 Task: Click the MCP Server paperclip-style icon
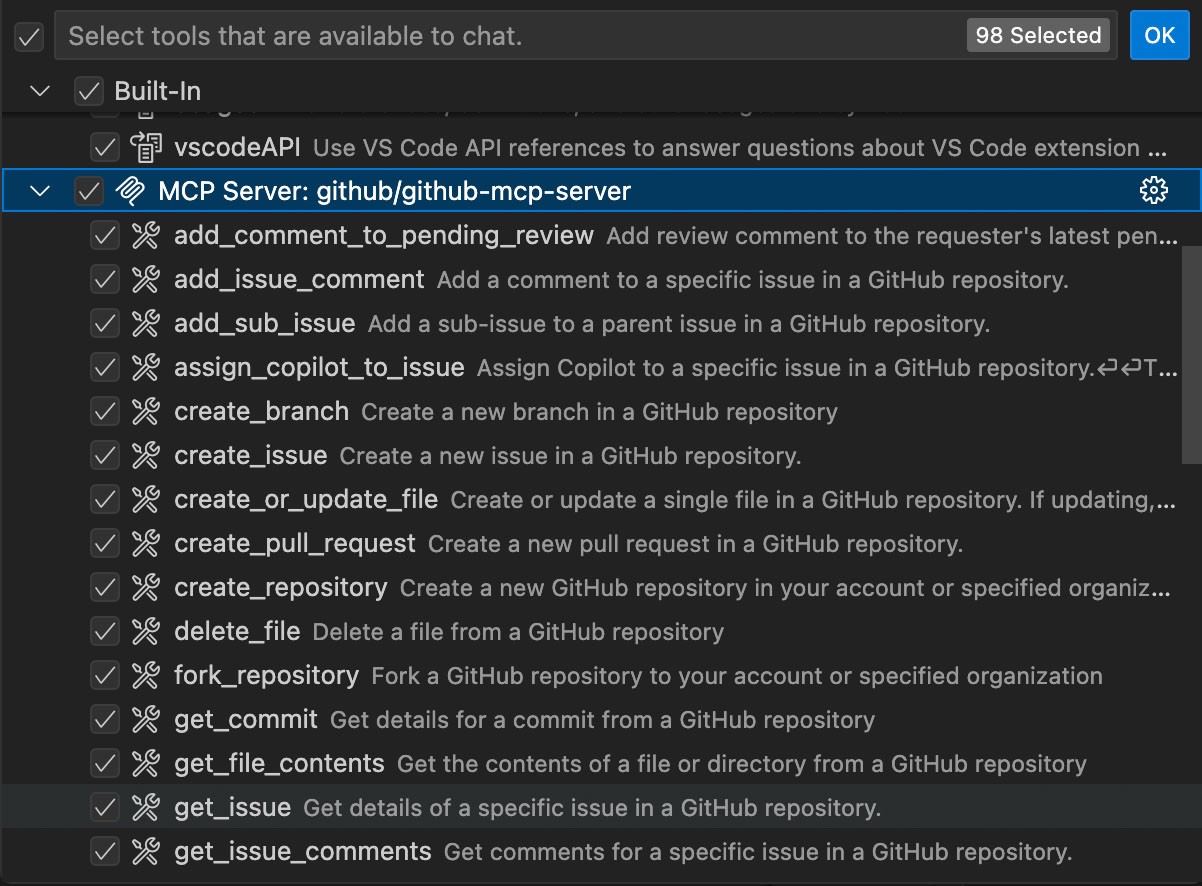click(x=130, y=191)
